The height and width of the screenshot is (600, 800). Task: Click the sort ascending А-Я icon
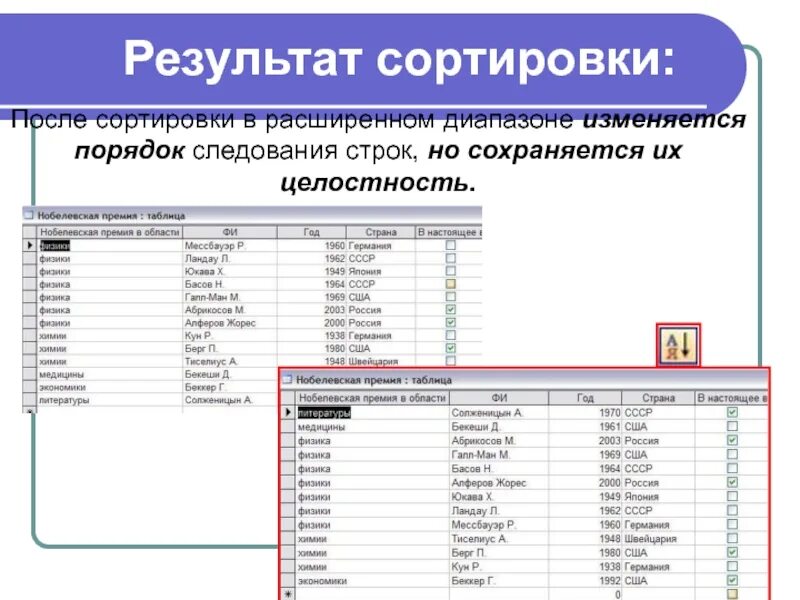[x=678, y=345]
